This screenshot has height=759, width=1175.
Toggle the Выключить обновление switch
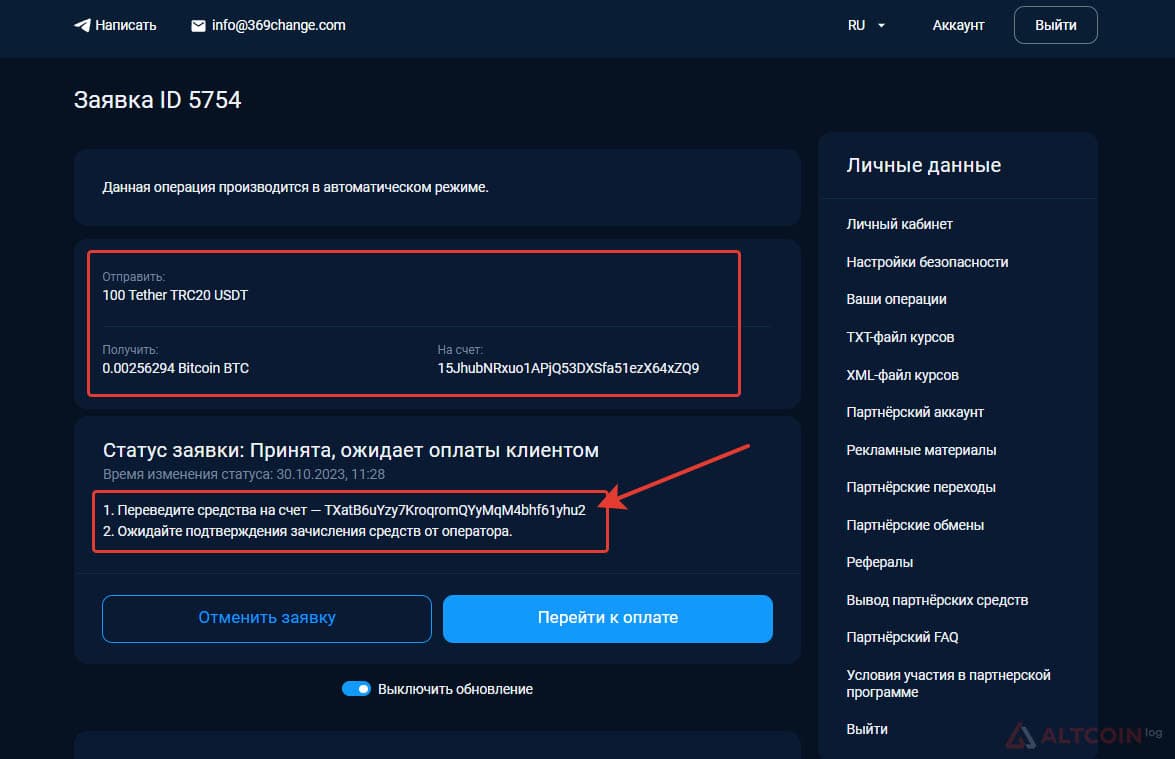click(x=356, y=689)
